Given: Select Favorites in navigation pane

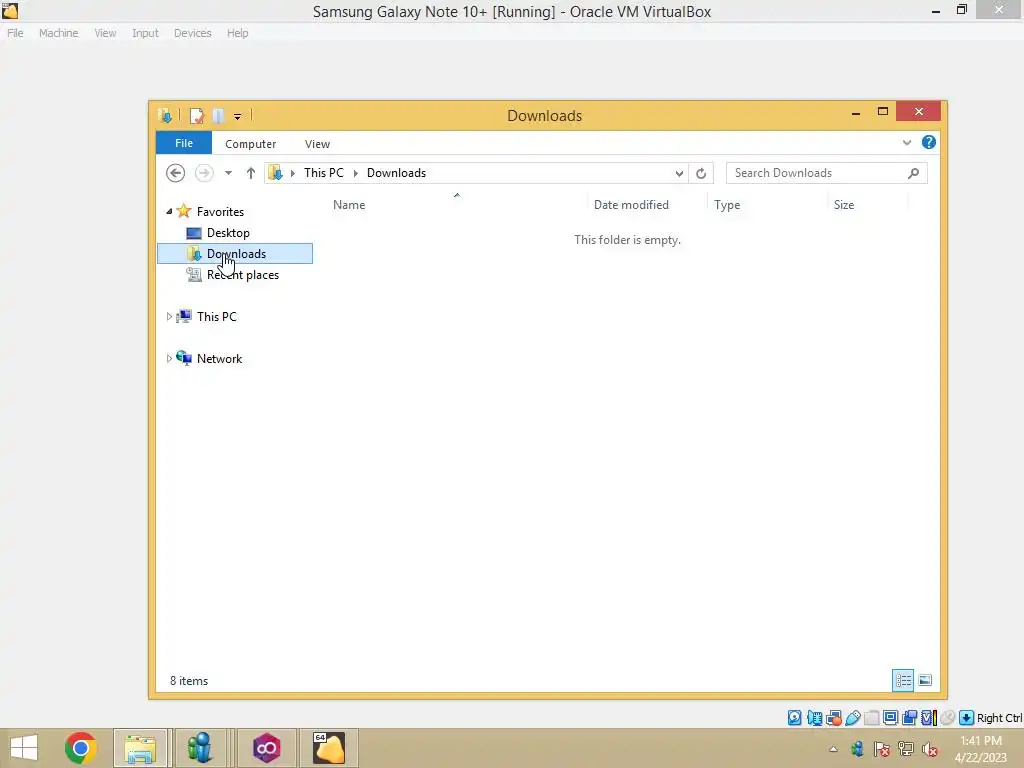Looking at the screenshot, I should coord(220,212).
